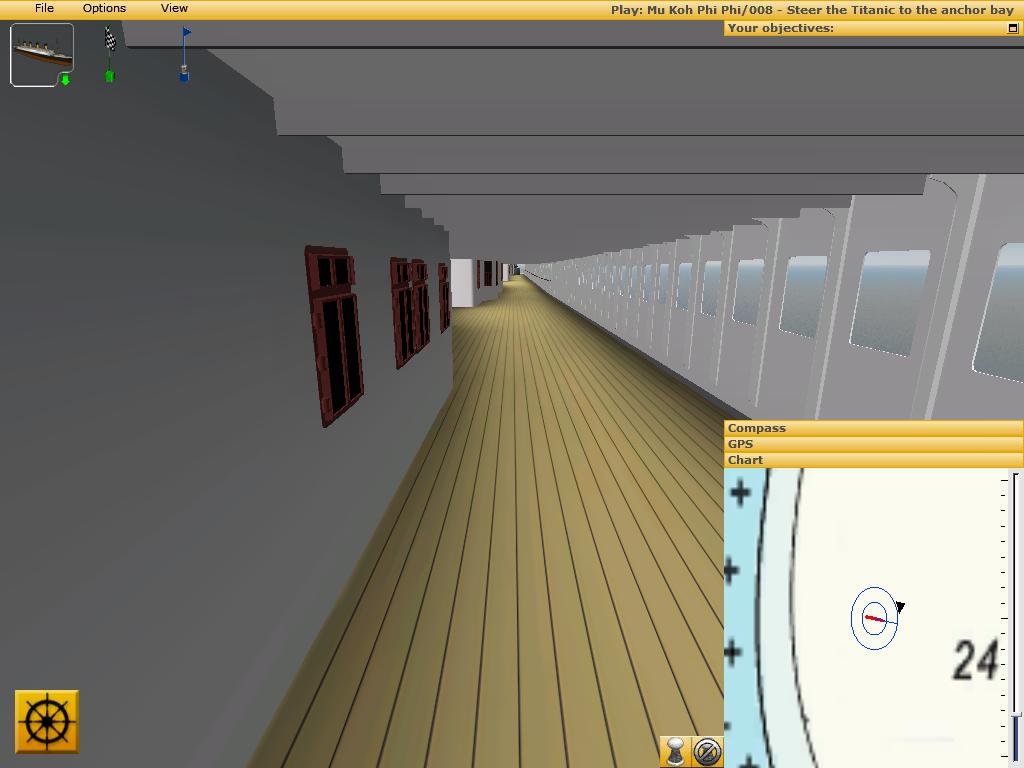Viewport: 1024px width, 768px height.
Task: Open the View menu
Action: 174,8
